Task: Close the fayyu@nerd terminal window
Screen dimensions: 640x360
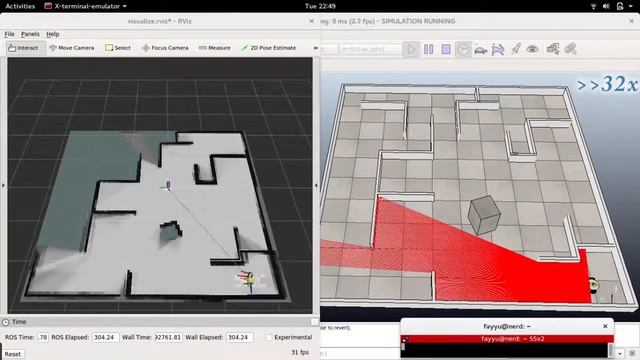Action: coord(605,326)
